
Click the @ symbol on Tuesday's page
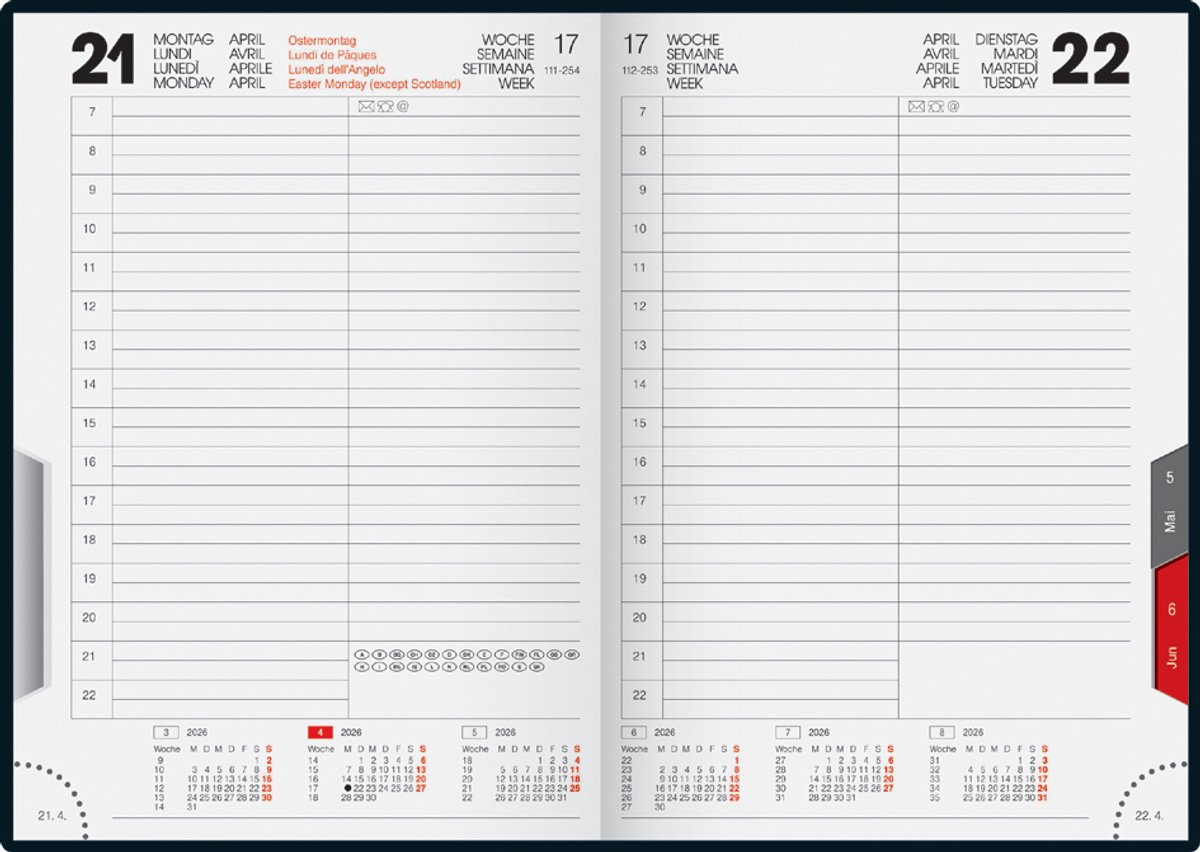click(x=953, y=107)
